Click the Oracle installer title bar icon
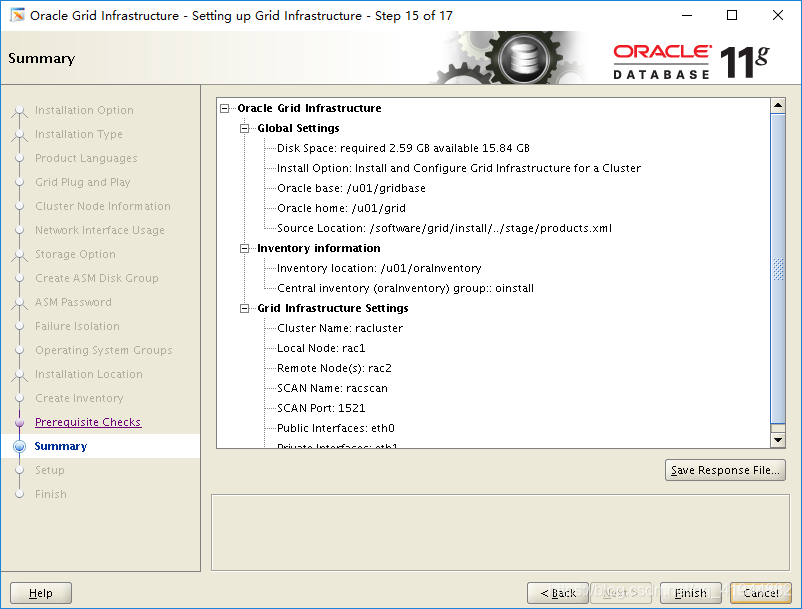The image size is (802, 609). 17,15
